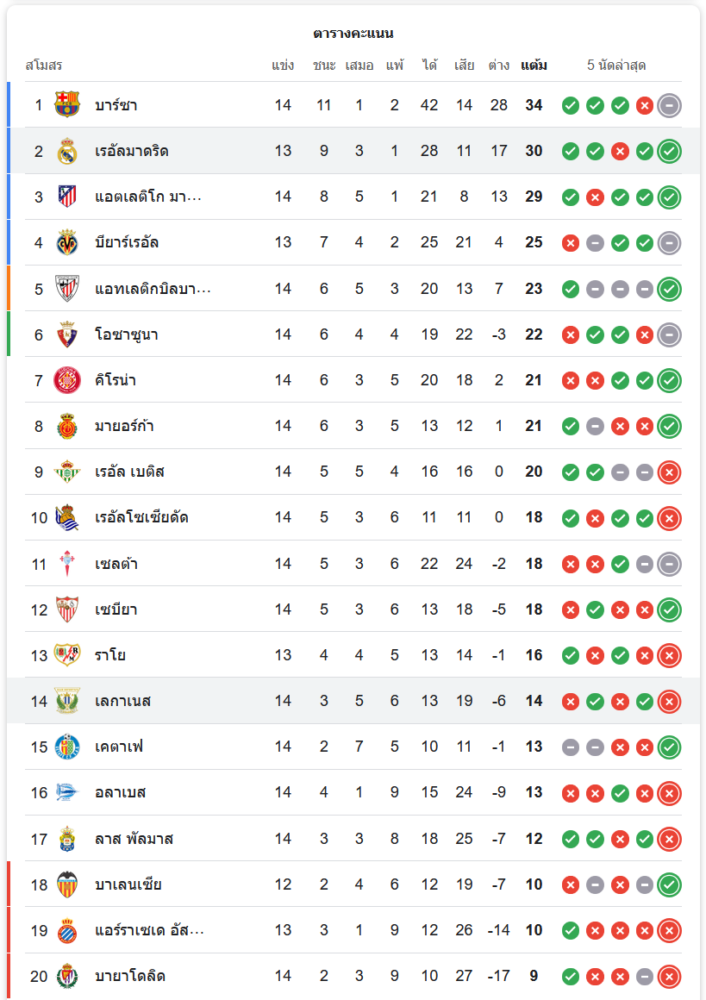Click Barcelona's latest match draw indicator
706x1000 pixels.
[669, 105]
